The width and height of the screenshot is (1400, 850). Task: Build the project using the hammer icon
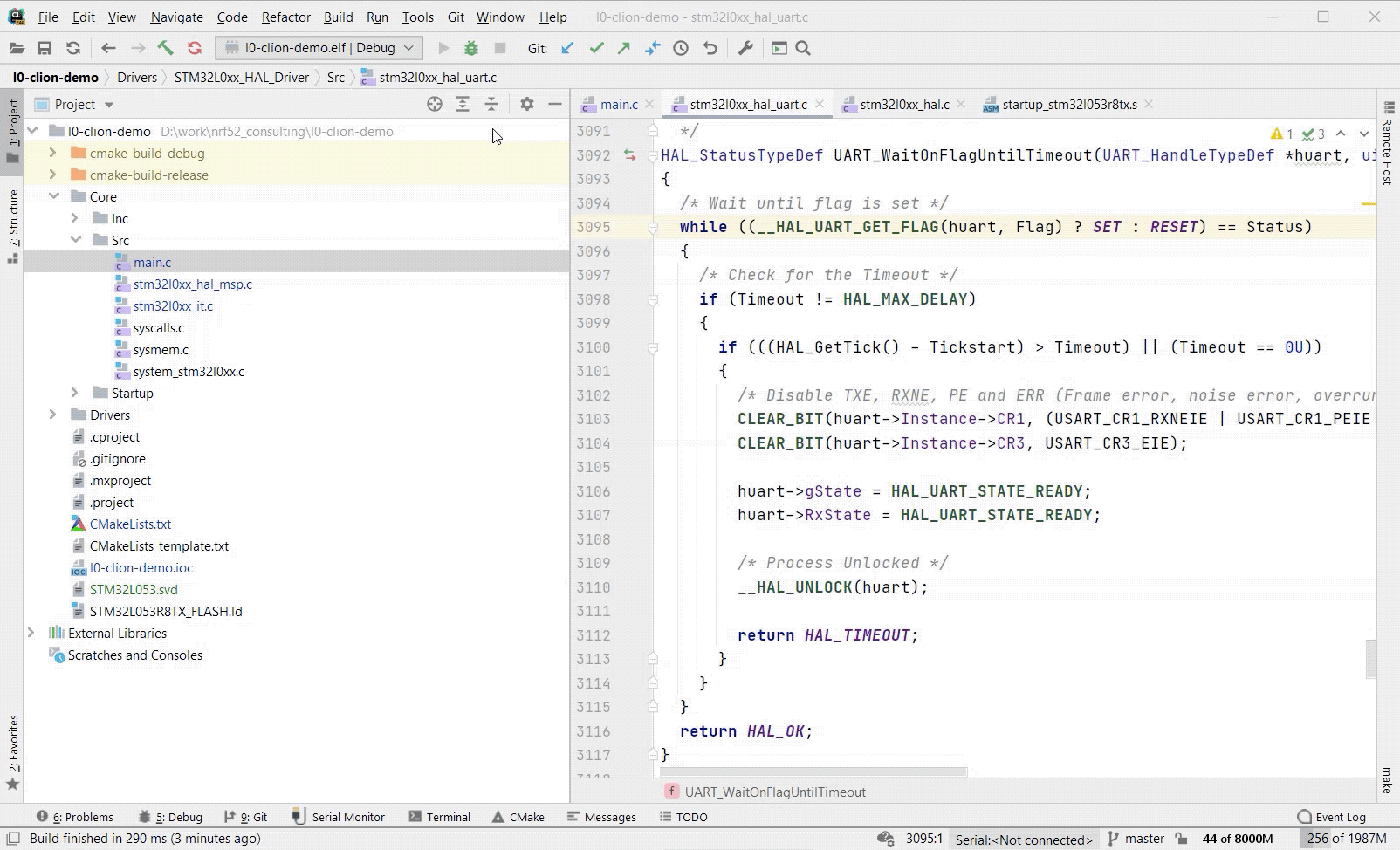point(167,48)
